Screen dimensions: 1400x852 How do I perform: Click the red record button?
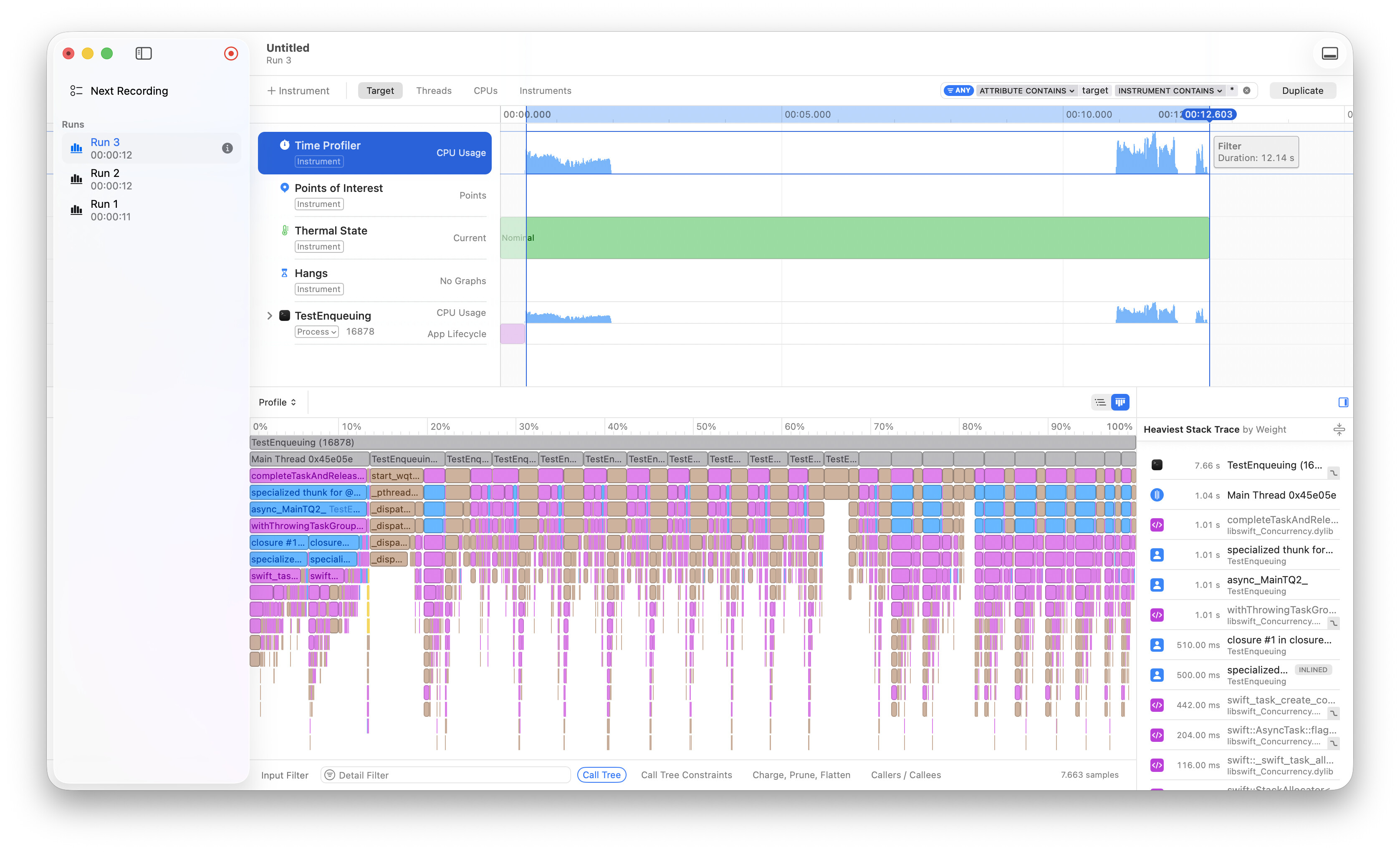[x=231, y=53]
